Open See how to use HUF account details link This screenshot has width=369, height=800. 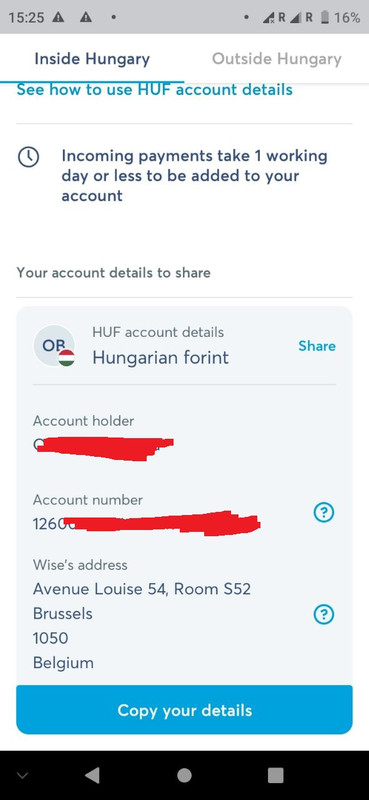point(155,90)
